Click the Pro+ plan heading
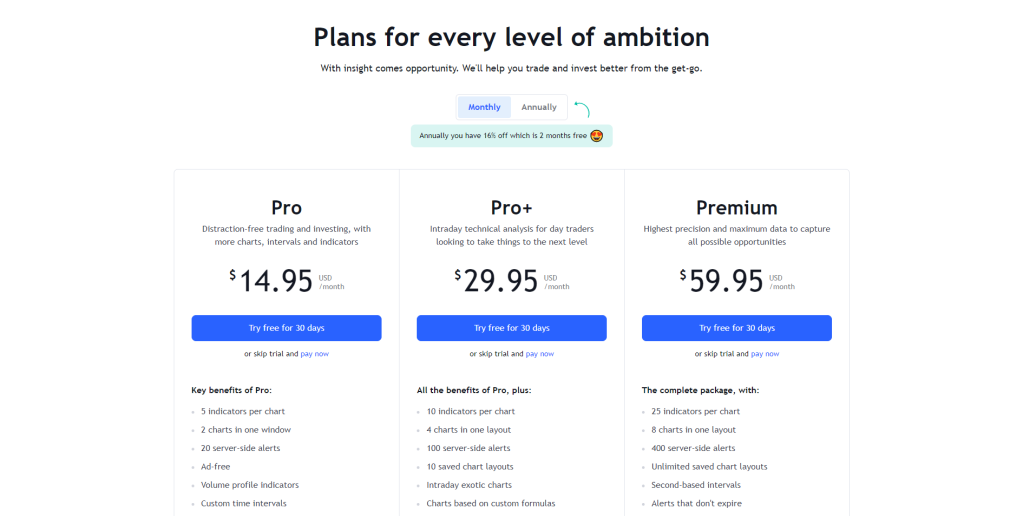The width and height of the screenshot is (1023, 516). pos(512,207)
